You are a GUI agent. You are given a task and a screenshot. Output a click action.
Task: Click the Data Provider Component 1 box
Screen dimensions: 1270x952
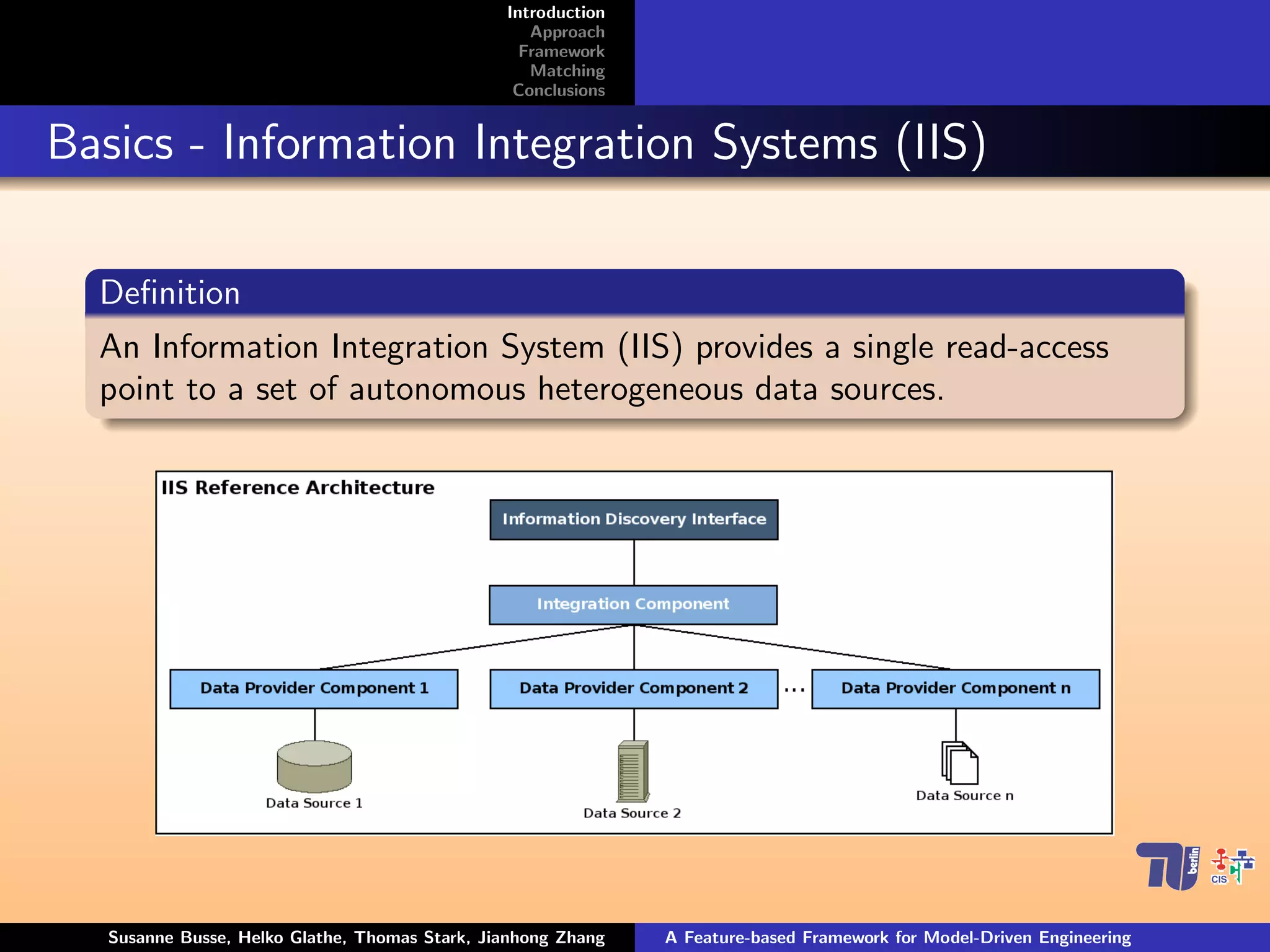tap(314, 689)
